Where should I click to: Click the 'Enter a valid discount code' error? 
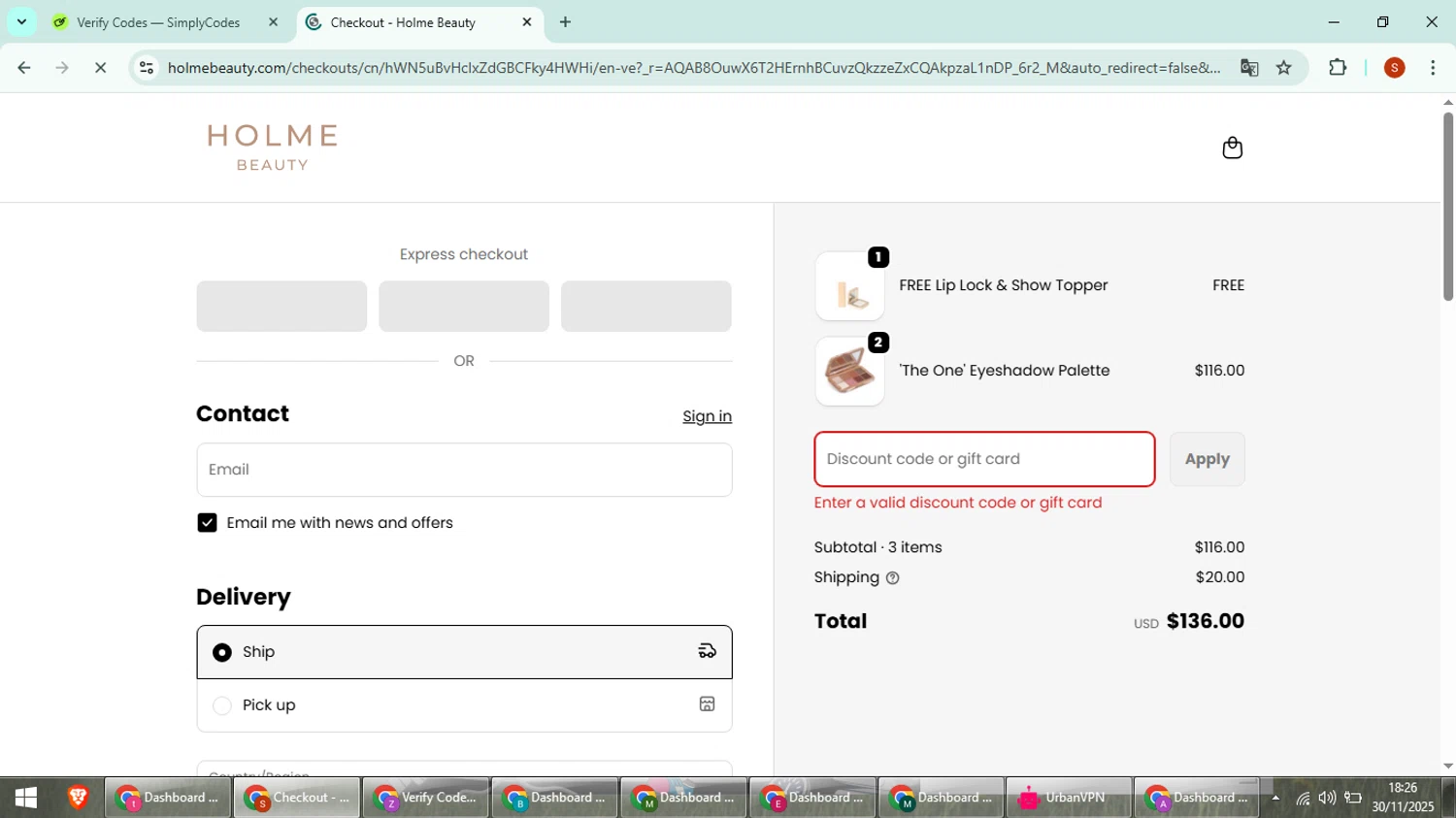point(958,503)
